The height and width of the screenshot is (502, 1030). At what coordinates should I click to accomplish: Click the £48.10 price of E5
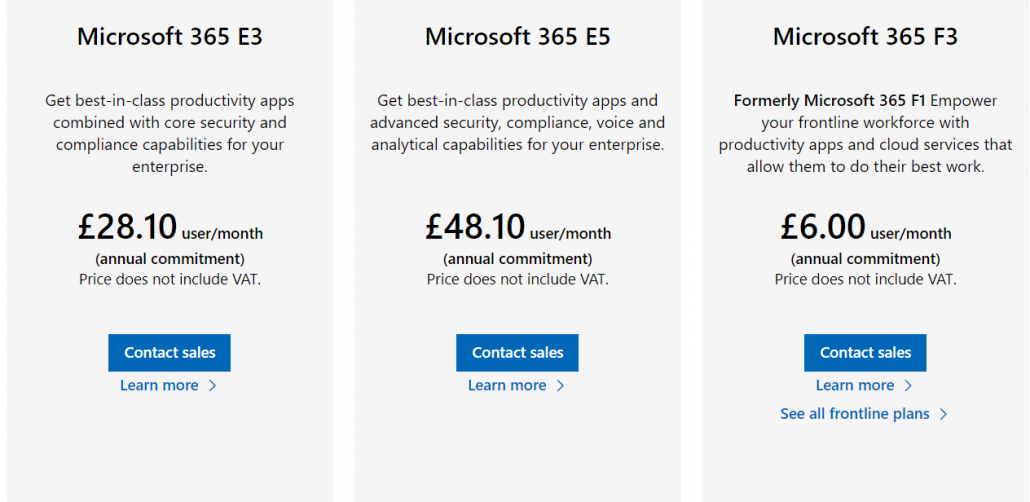[476, 227]
